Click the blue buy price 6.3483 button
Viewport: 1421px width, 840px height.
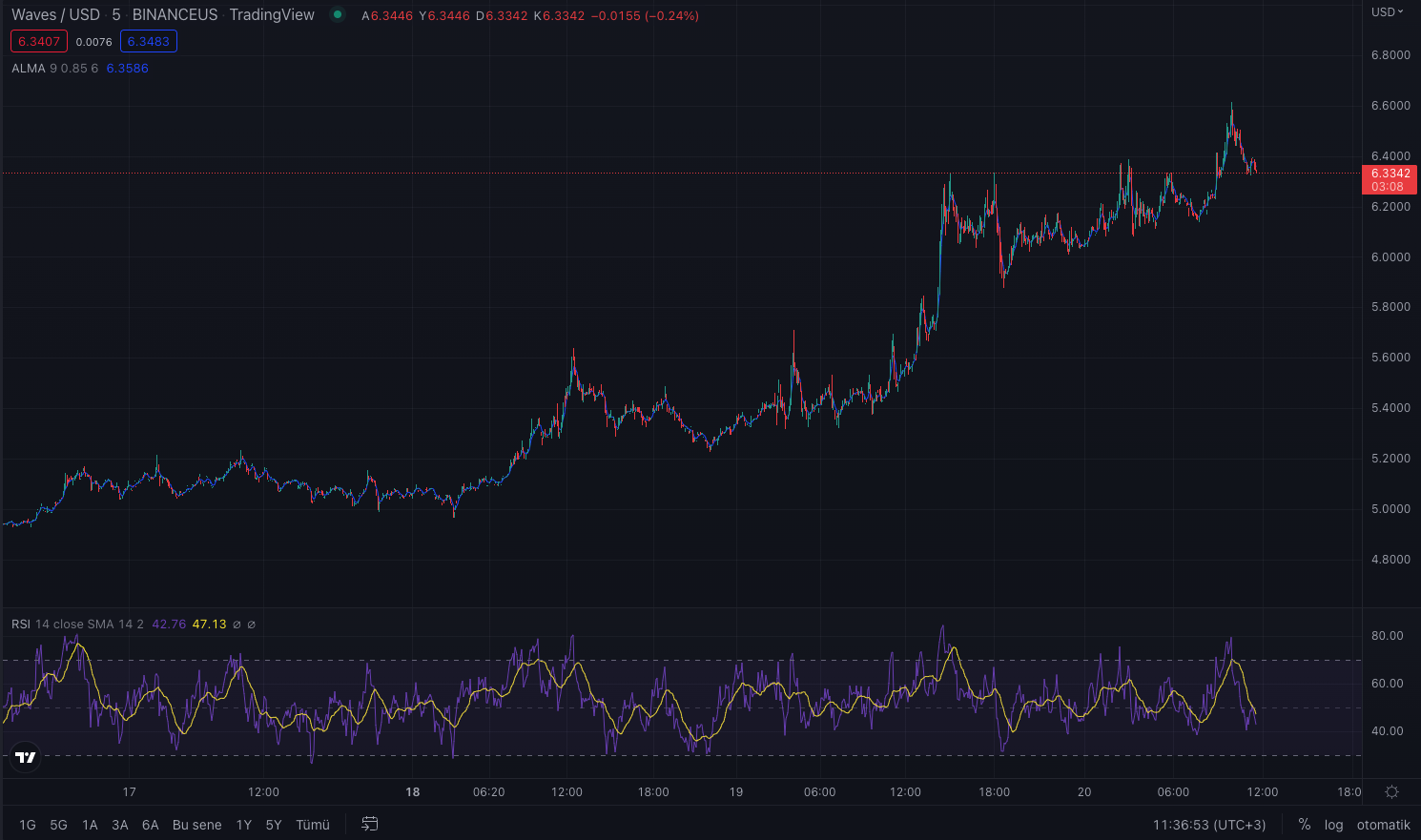(148, 41)
